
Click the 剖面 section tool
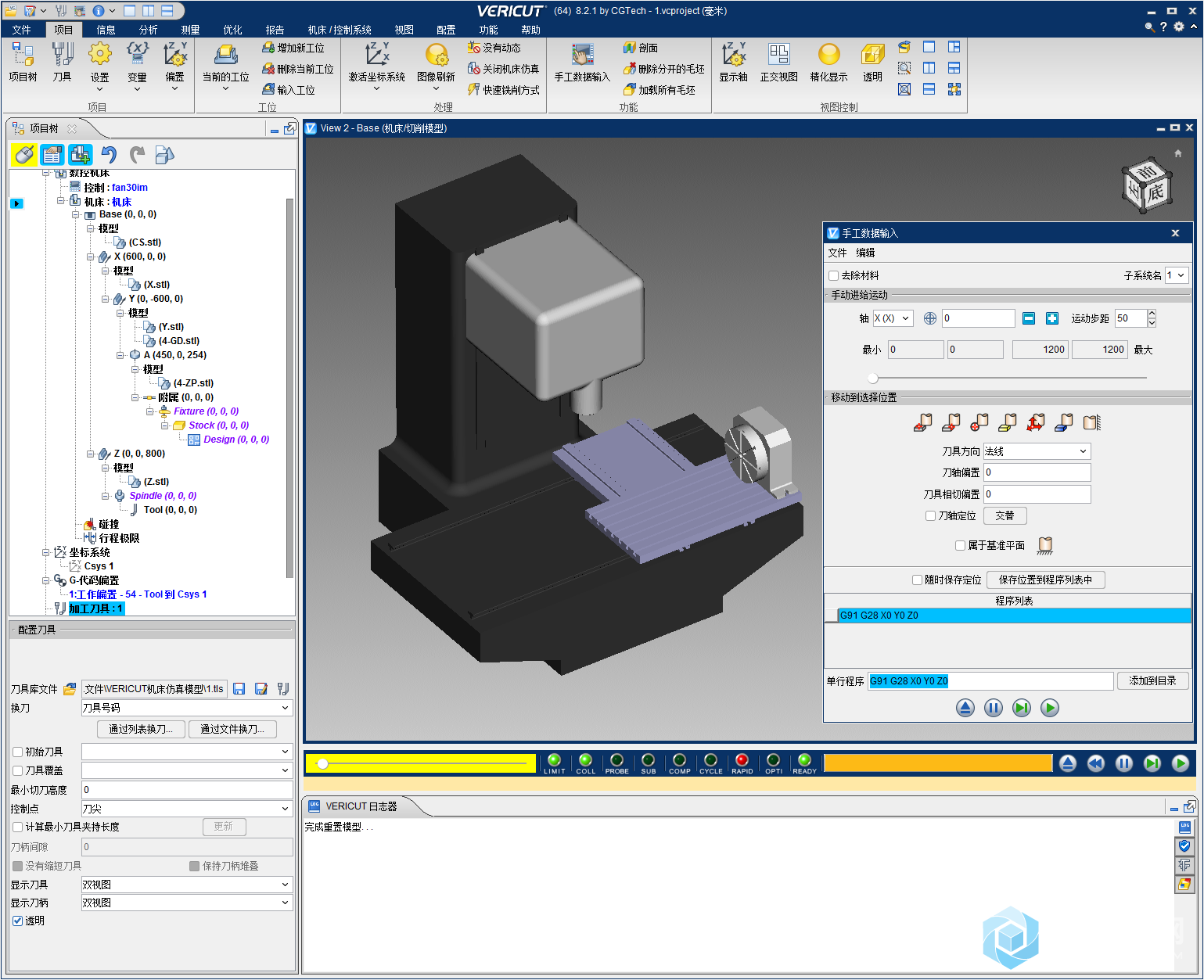[641, 48]
